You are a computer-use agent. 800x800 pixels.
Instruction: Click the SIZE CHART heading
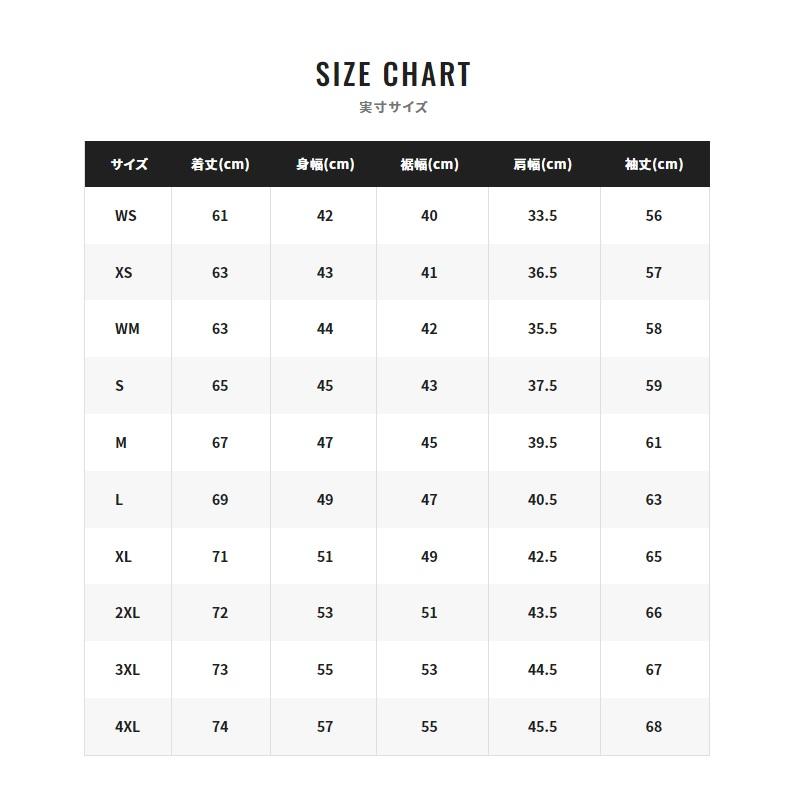point(393,75)
